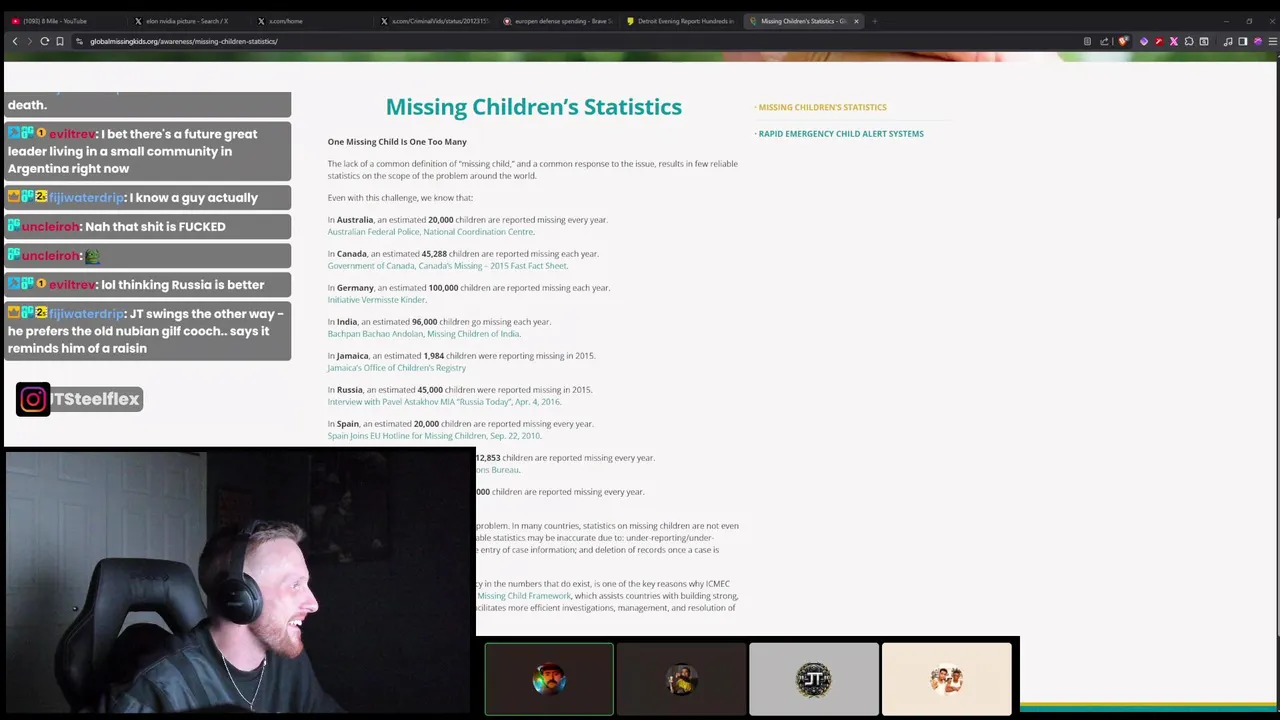Click 'One Missing Child Is One Too Many' text
Image resolution: width=1280 pixels, height=720 pixels.
tap(397, 142)
